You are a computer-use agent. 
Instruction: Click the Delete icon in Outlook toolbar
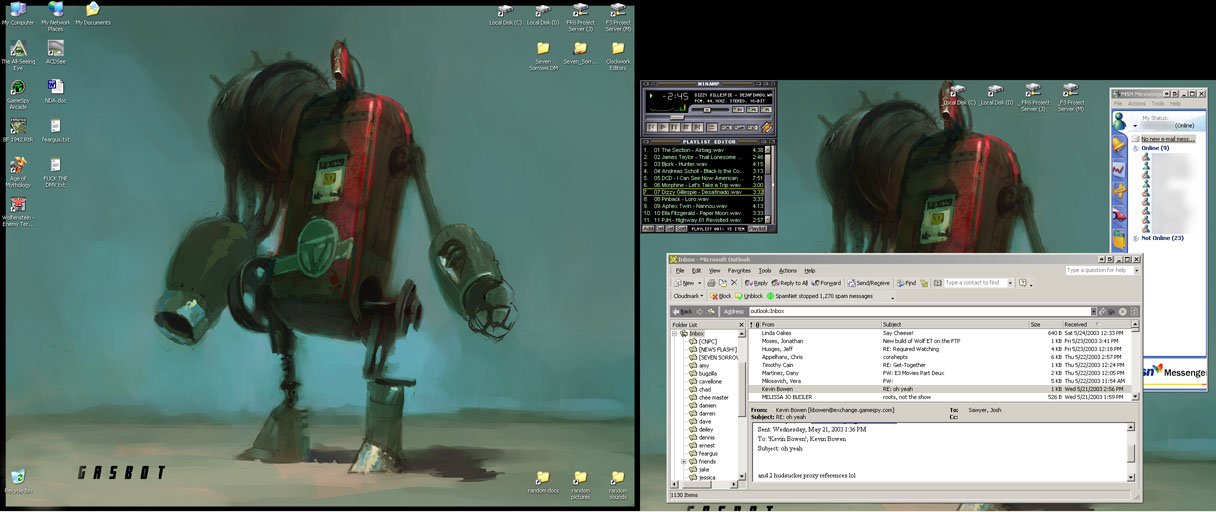(734, 283)
